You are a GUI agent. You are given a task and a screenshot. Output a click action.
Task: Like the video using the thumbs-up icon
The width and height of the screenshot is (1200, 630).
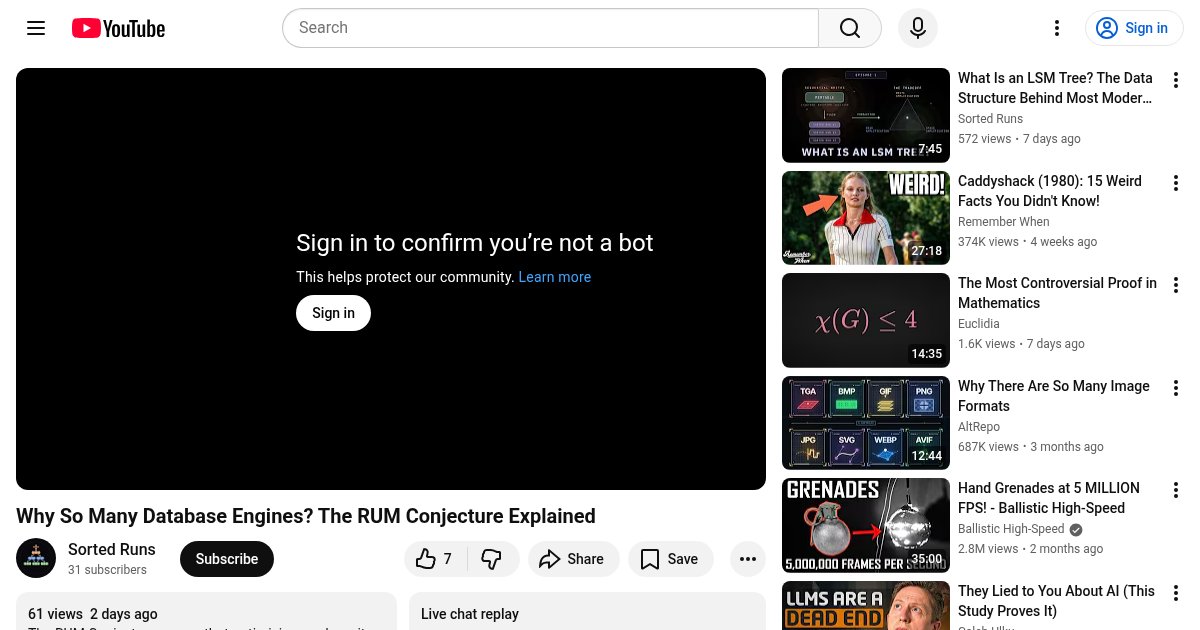point(426,559)
